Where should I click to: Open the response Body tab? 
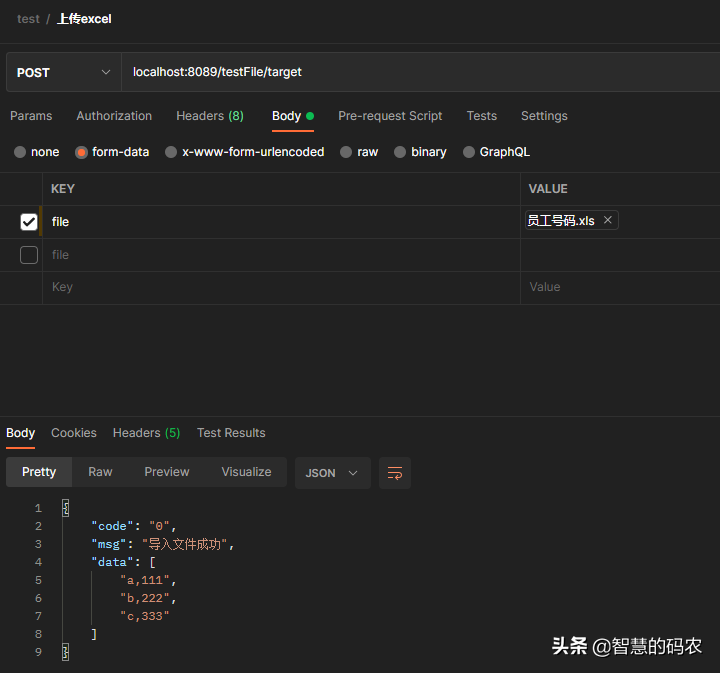point(20,432)
